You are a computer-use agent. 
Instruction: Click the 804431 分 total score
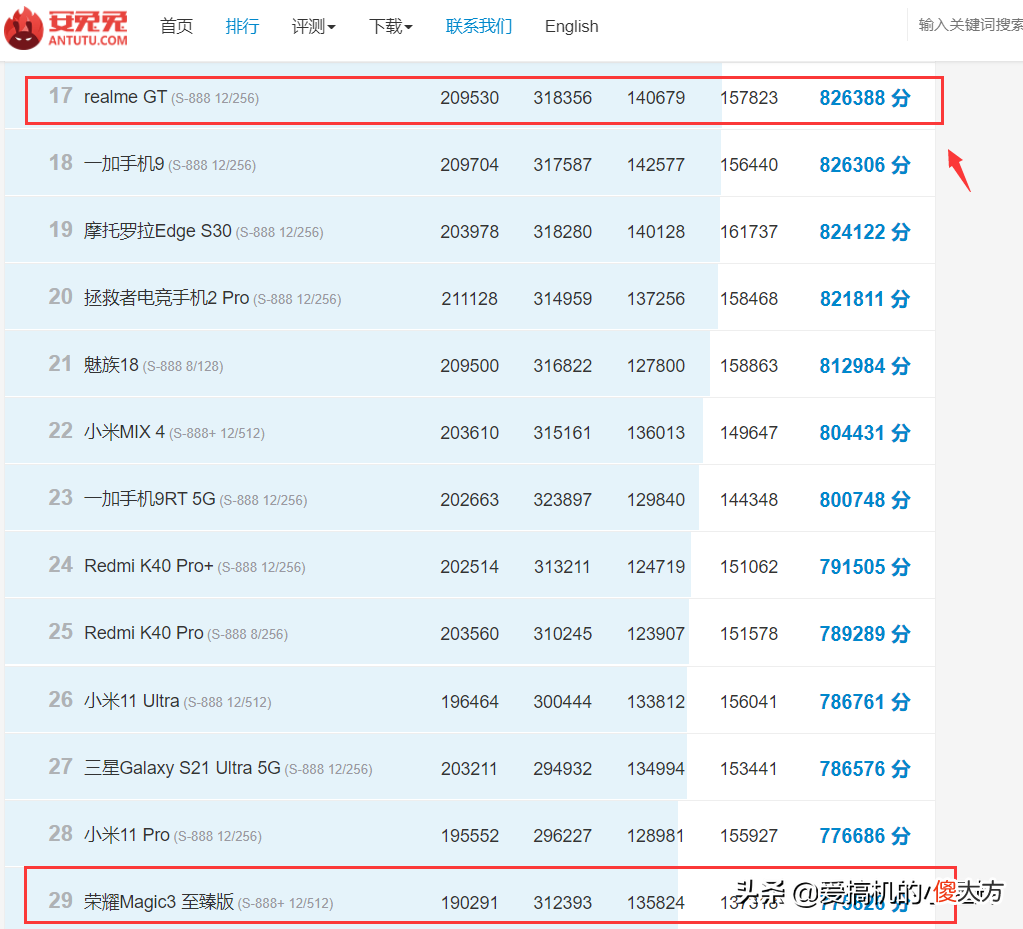864,433
